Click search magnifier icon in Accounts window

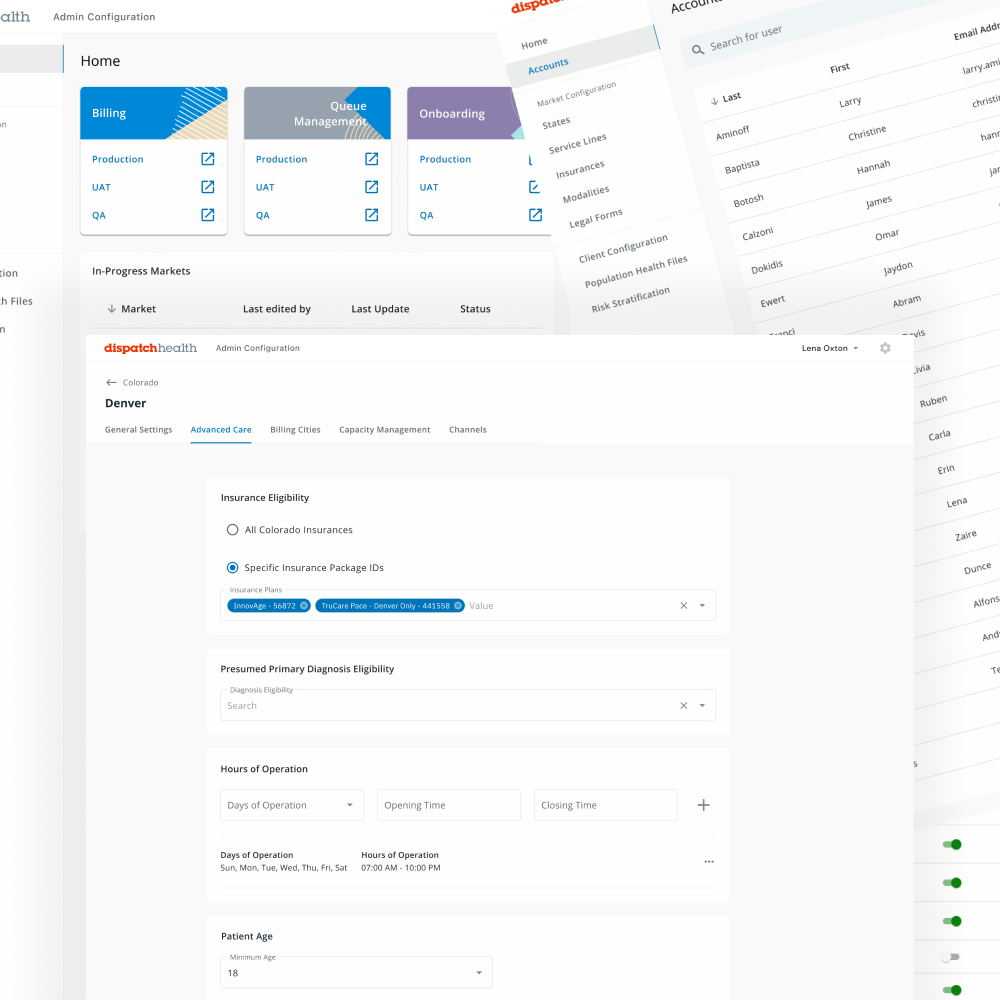[x=698, y=49]
